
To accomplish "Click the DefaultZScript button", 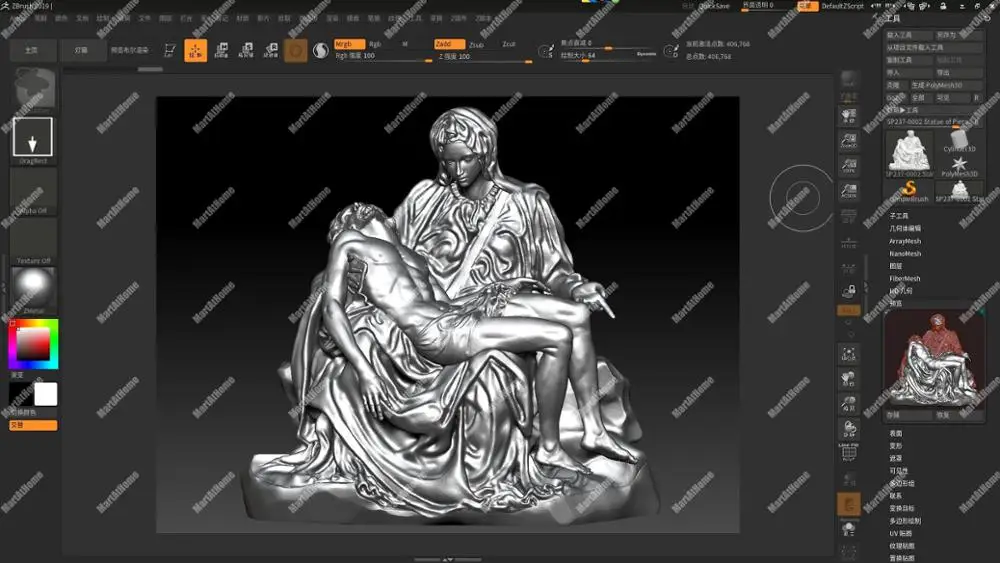I will pos(842,6).
